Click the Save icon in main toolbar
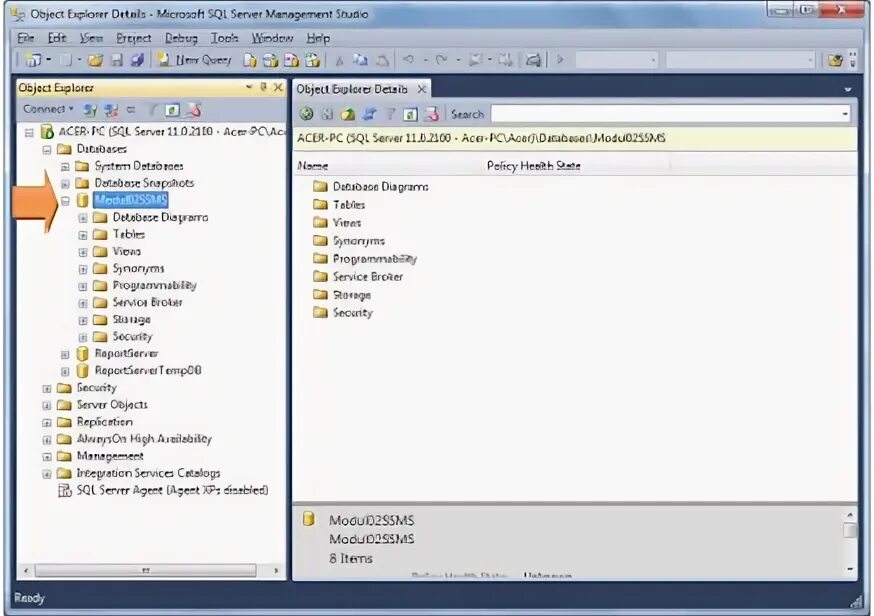Image resolution: width=874 pixels, height=616 pixels. pyautogui.click(x=116, y=60)
